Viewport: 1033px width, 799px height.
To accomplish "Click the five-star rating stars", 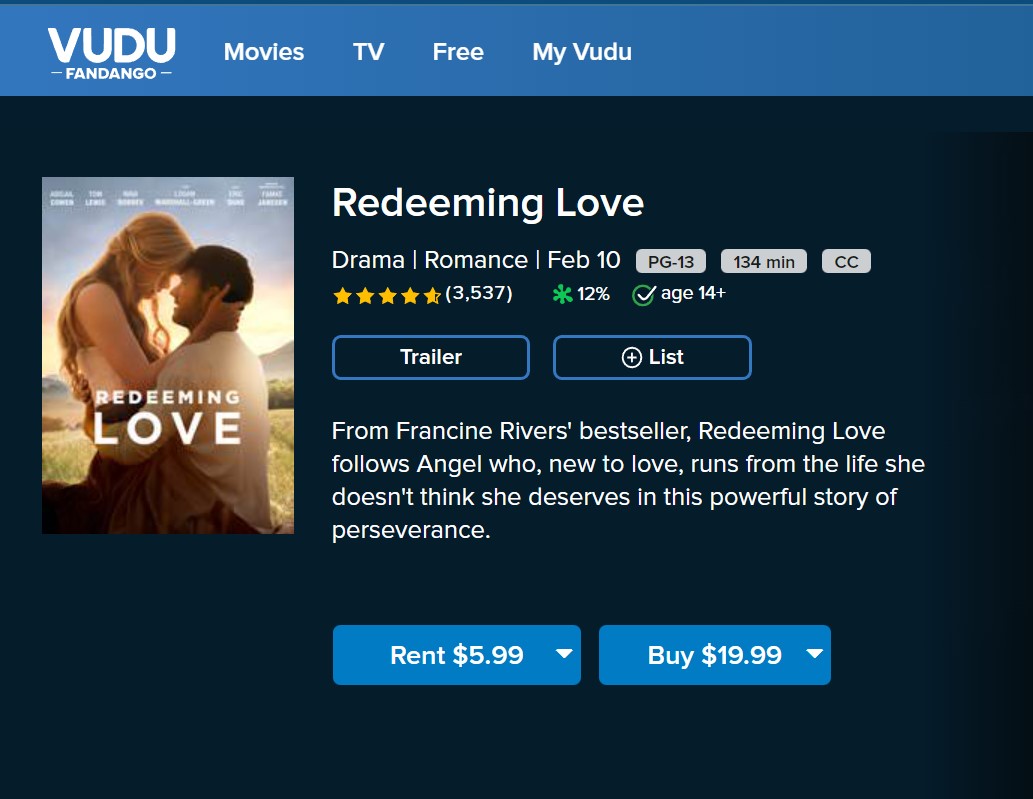I will coord(386,295).
